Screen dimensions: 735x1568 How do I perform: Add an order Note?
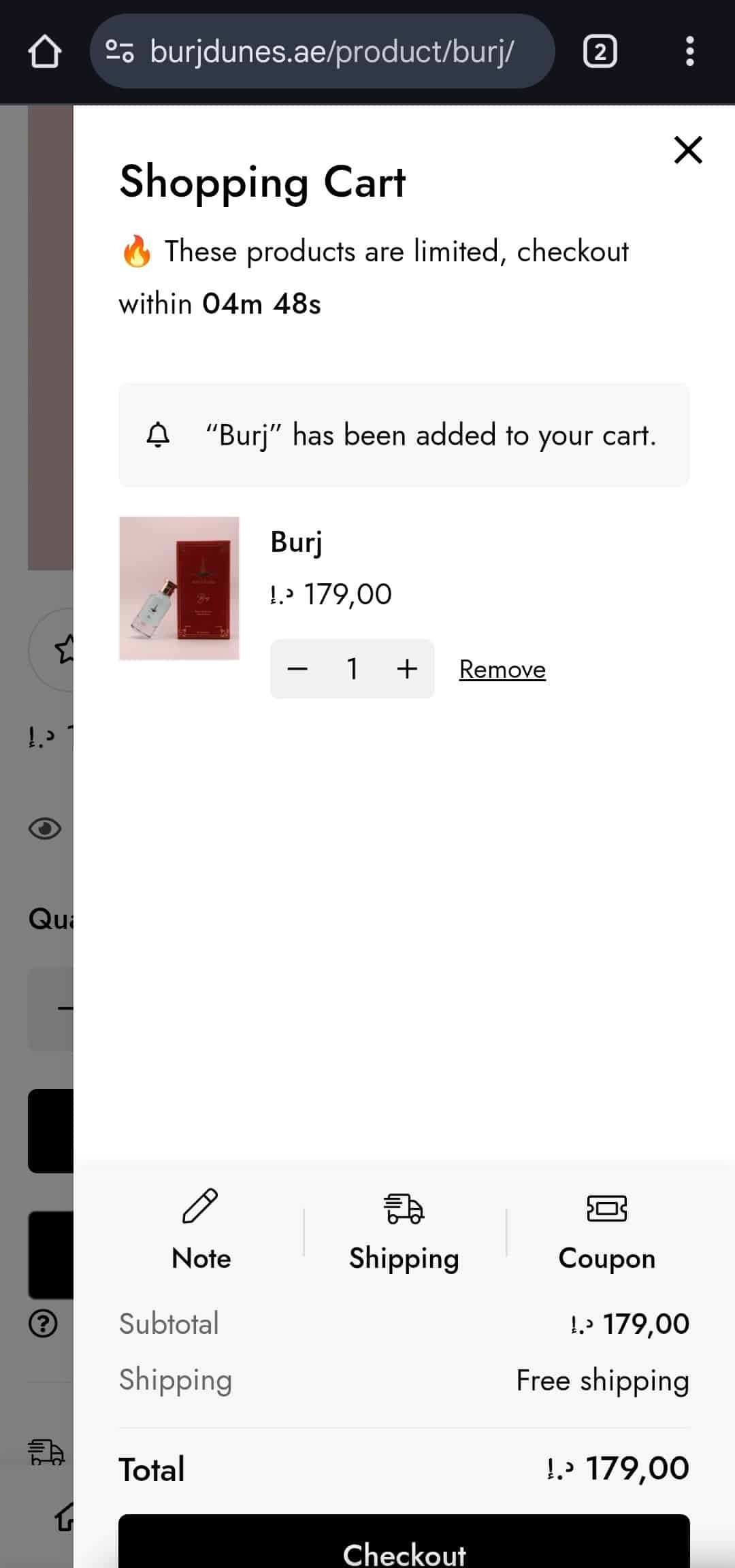pyautogui.click(x=201, y=1230)
